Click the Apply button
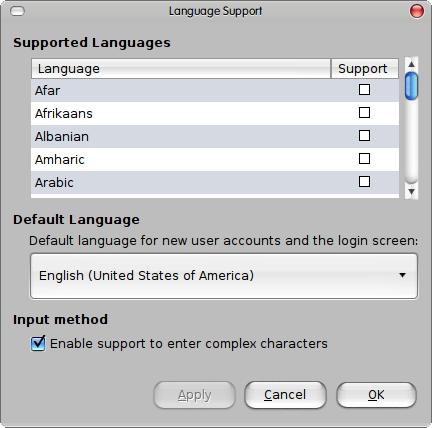The width and height of the screenshot is (432, 428). (x=195, y=395)
